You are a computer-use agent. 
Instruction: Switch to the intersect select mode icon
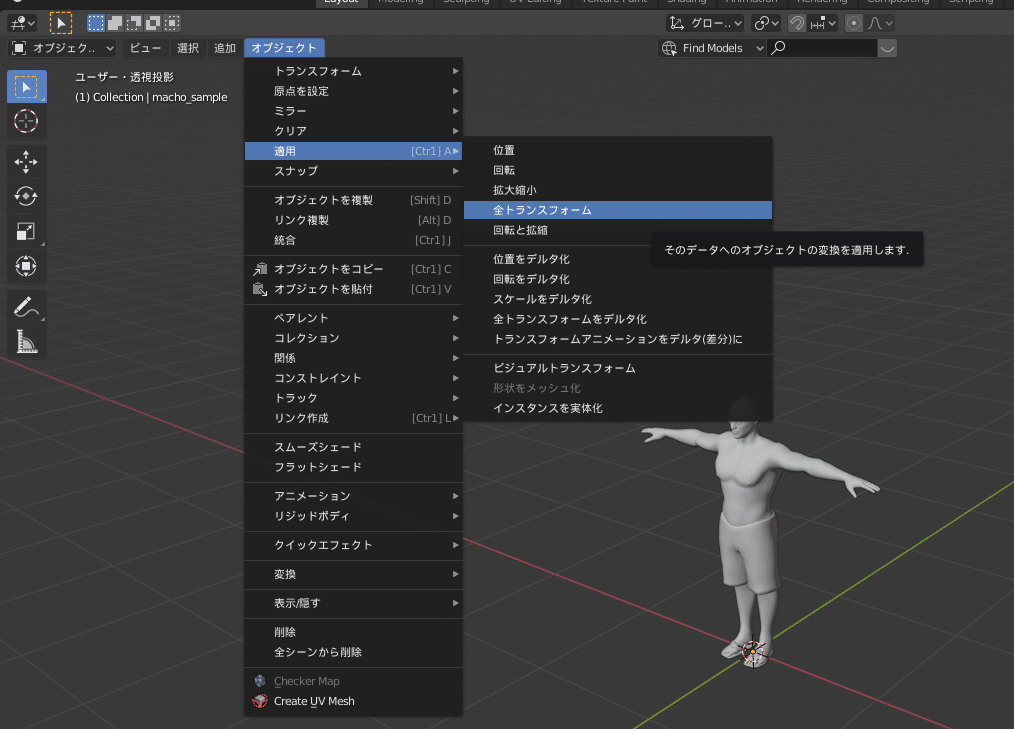coord(173,23)
